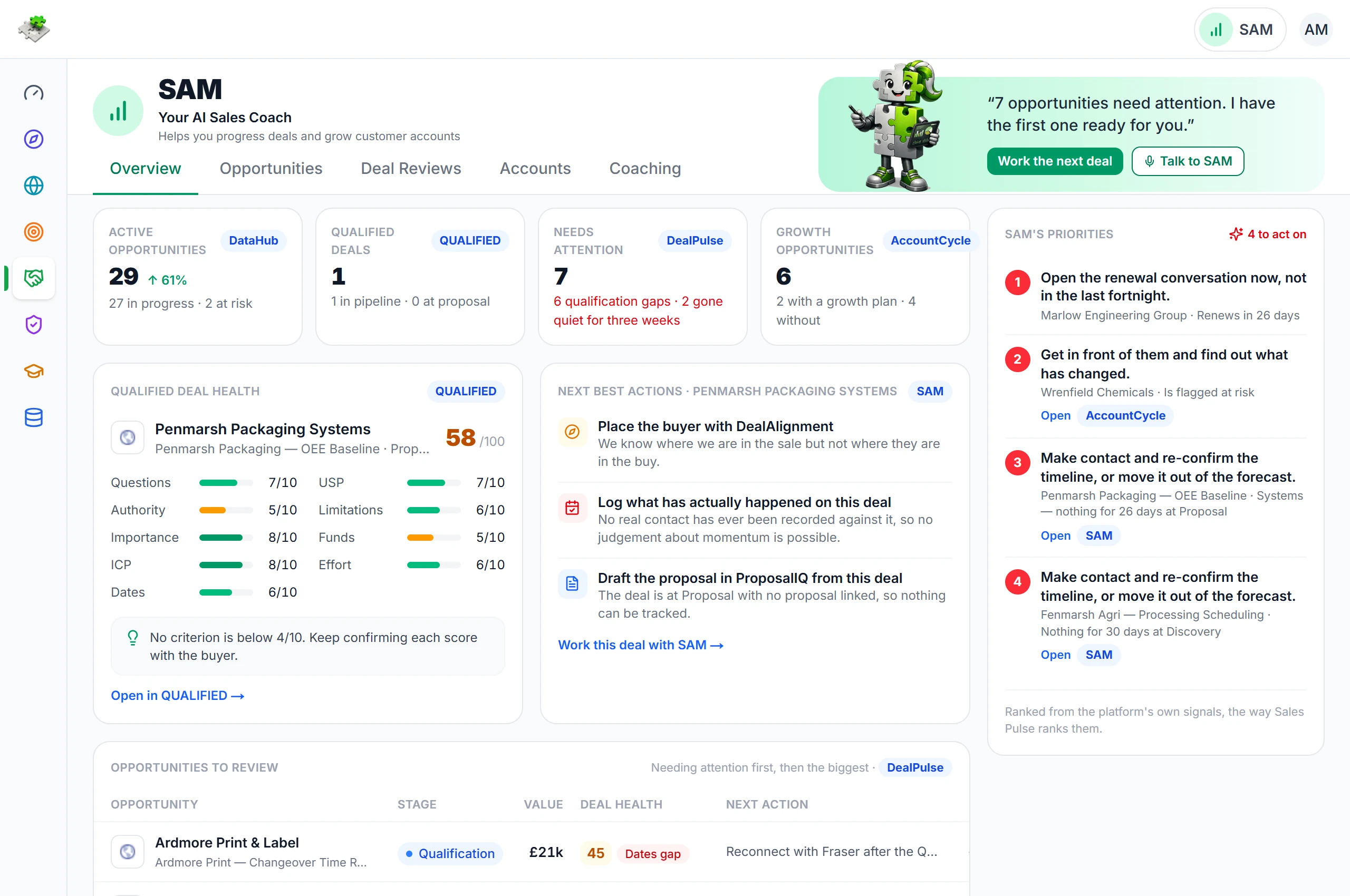Click the Talk to SAM button
This screenshot has height=896, width=1350.
1188,161
